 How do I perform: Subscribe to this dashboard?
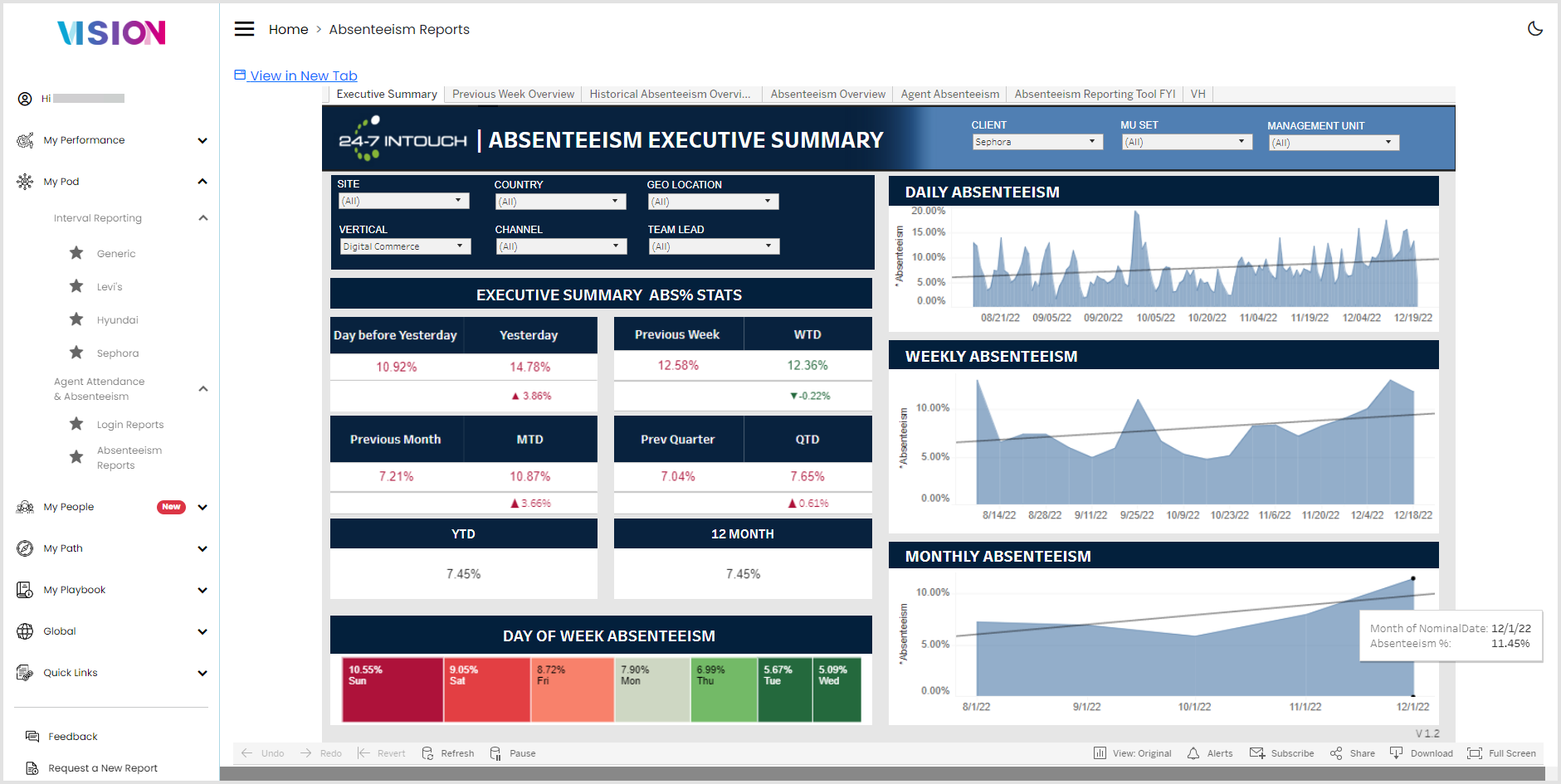tap(1282, 753)
